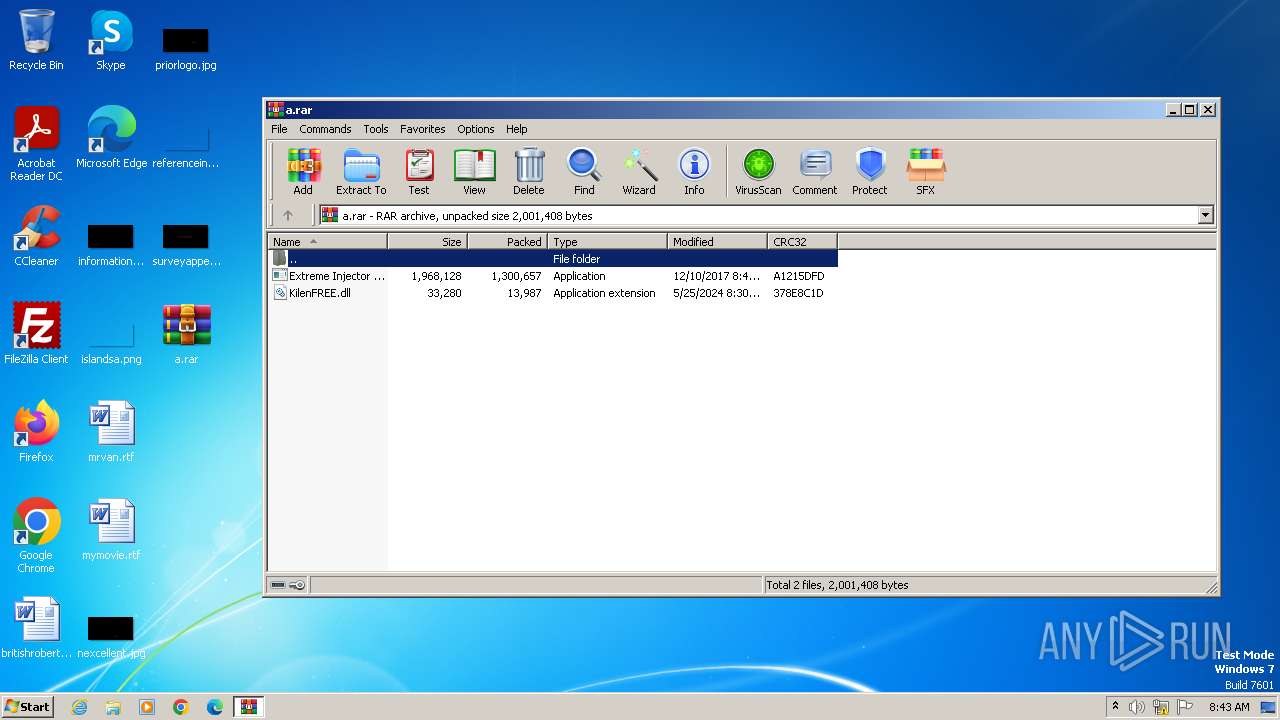Open the Tools menu
The image size is (1280, 720).
click(376, 129)
